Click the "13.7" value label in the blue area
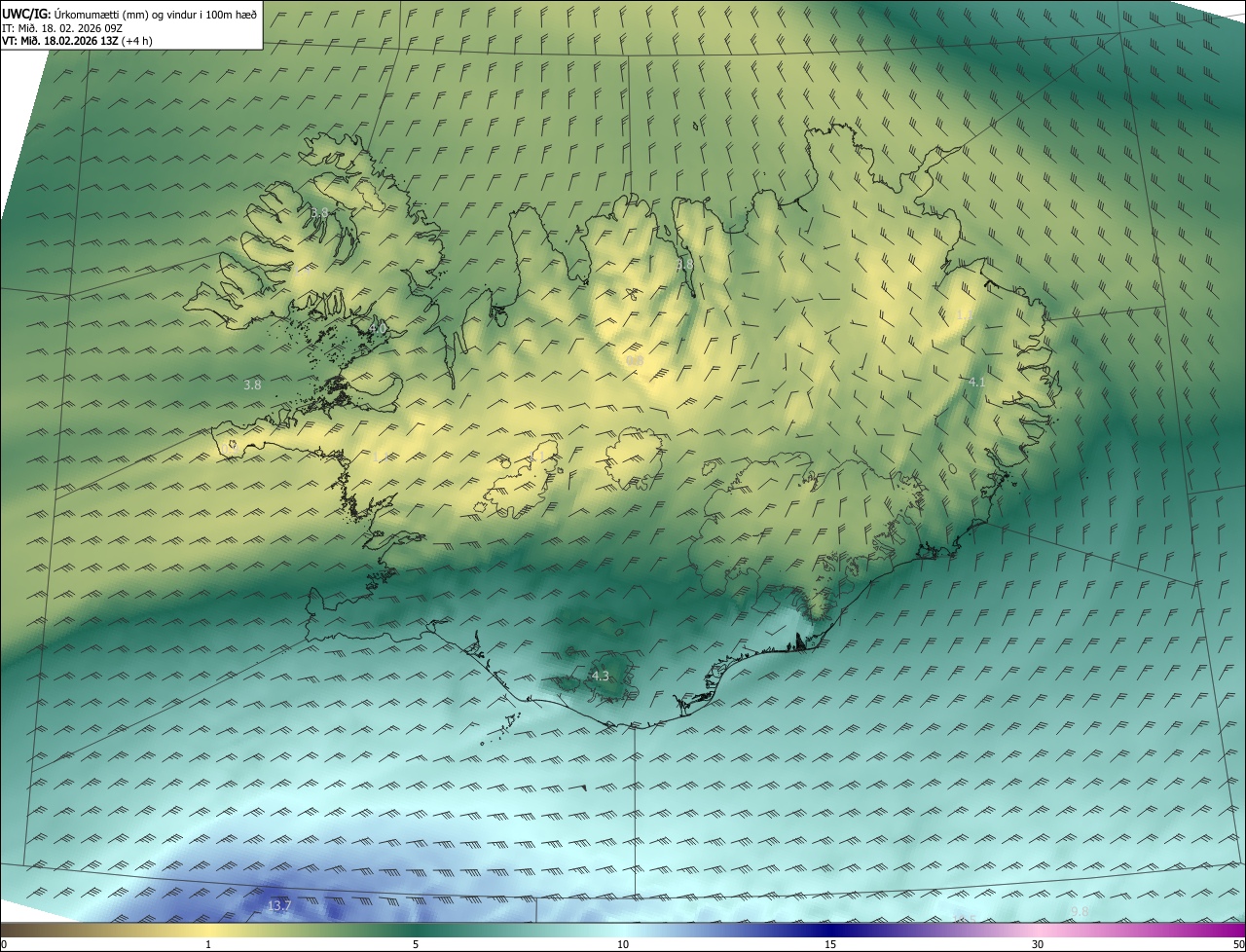The height and width of the screenshot is (952, 1246). [x=278, y=906]
